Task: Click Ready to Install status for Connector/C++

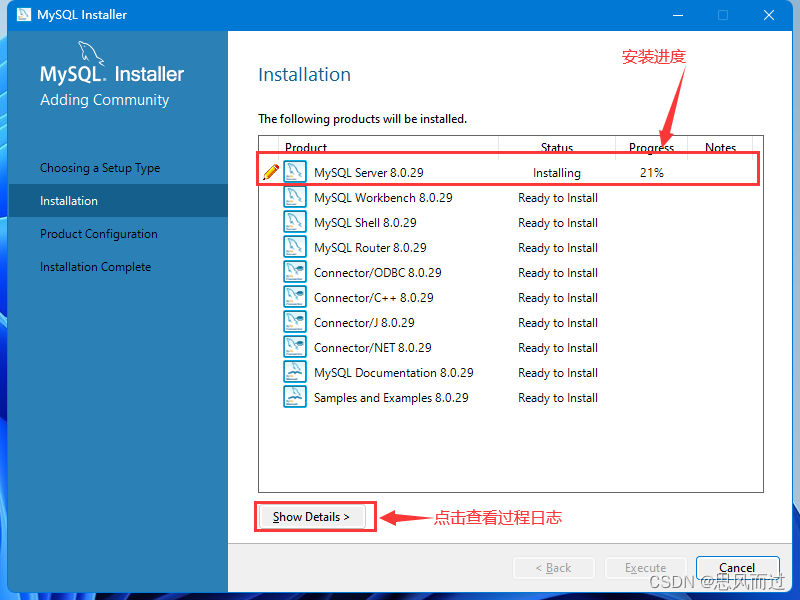Action: click(558, 297)
